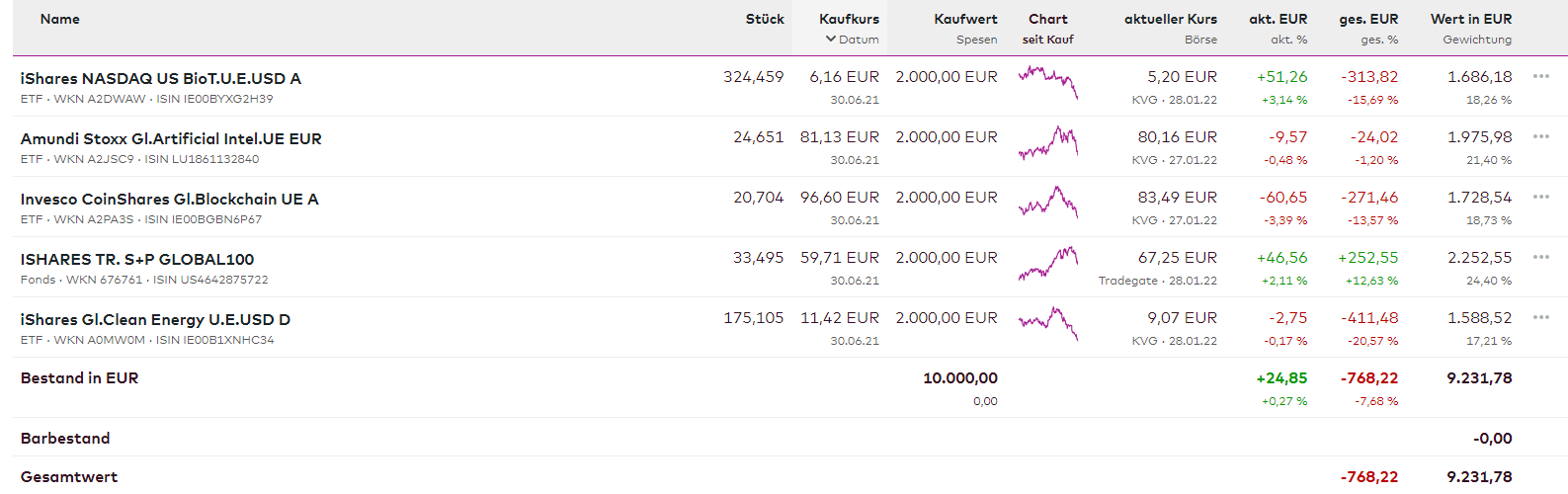Open iShares NASDAQ US BioT.U.E.USD A link
This screenshot has height=494, width=1568.
pyautogui.click(x=161, y=78)
